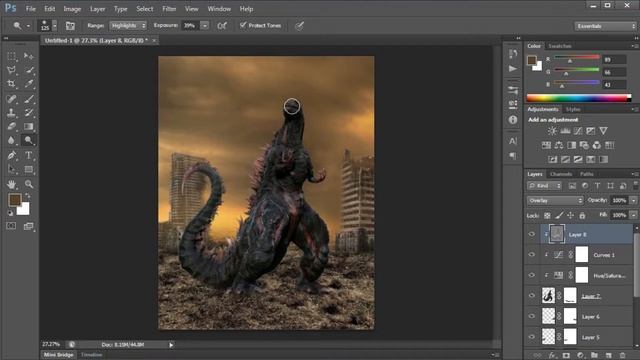Select the Eraser tool
640x360 pixels.
pos(11,126)
